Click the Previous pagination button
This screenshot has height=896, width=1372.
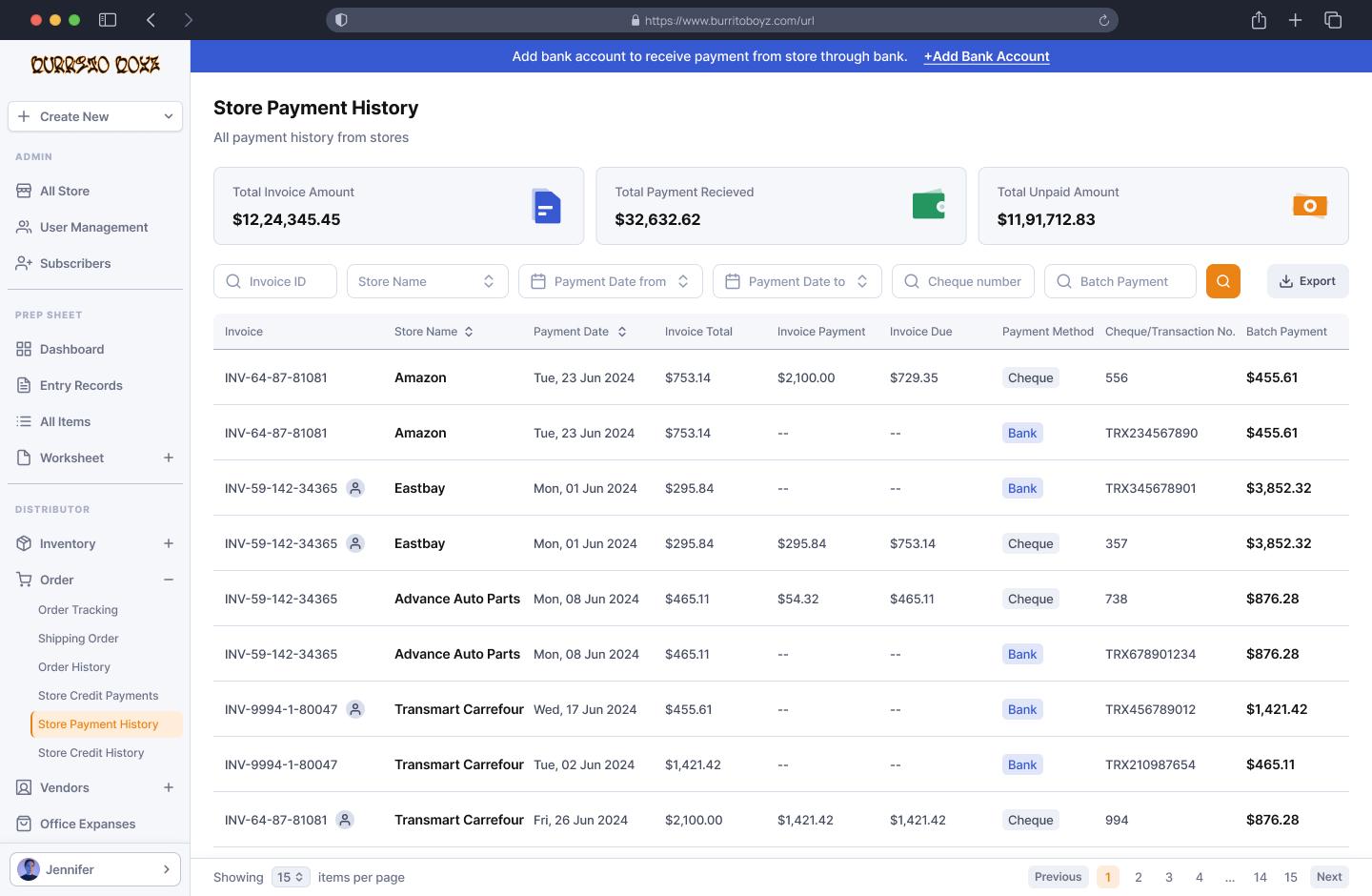click(x=1058, y=877)
